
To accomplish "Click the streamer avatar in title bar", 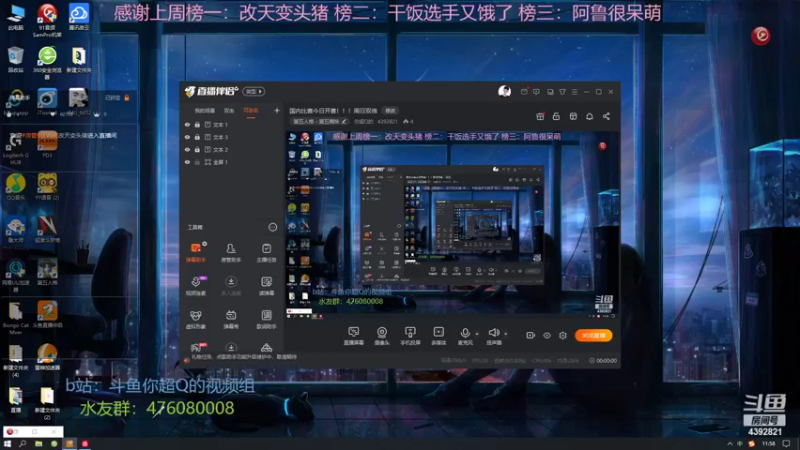I will point(504,91).
